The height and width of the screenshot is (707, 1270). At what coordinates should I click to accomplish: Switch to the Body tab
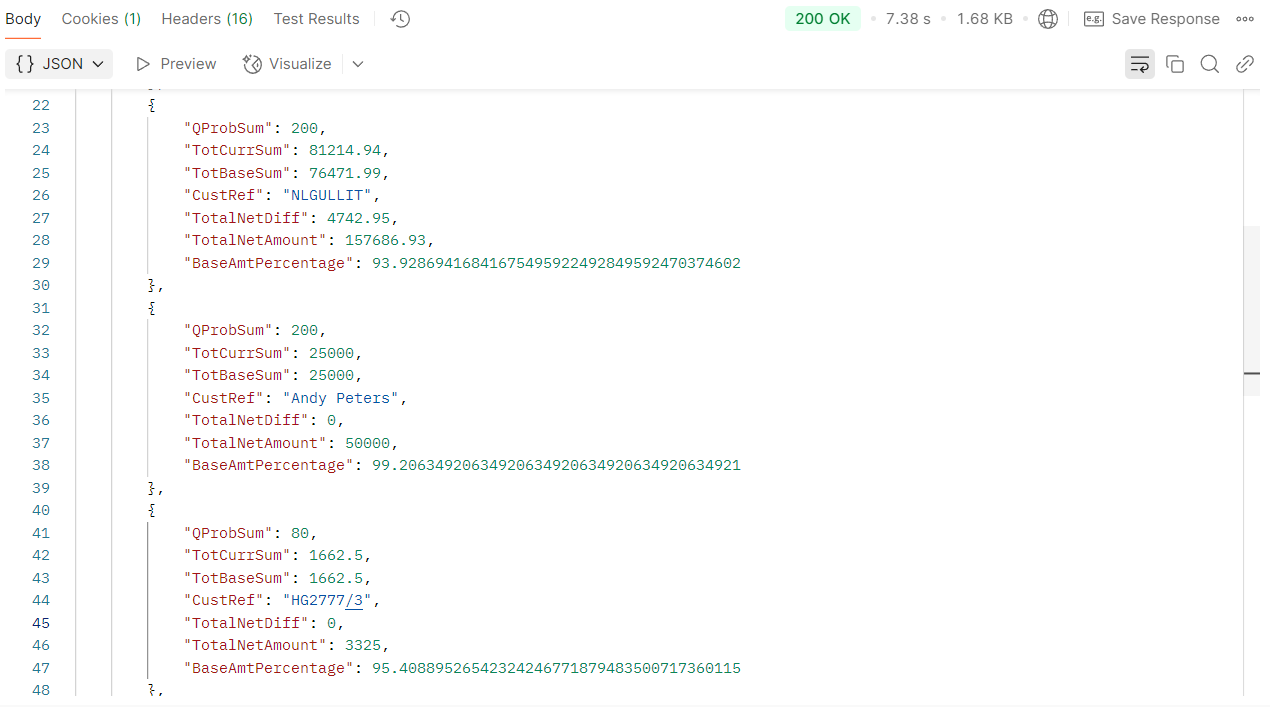(23, 19)
